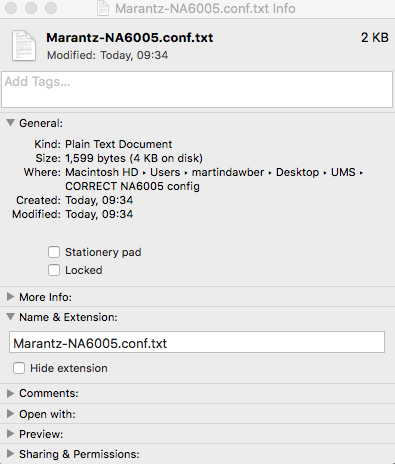This screenshot has height=464, width=395.
Task: Click the zoom window button
Action: [51, 8]
